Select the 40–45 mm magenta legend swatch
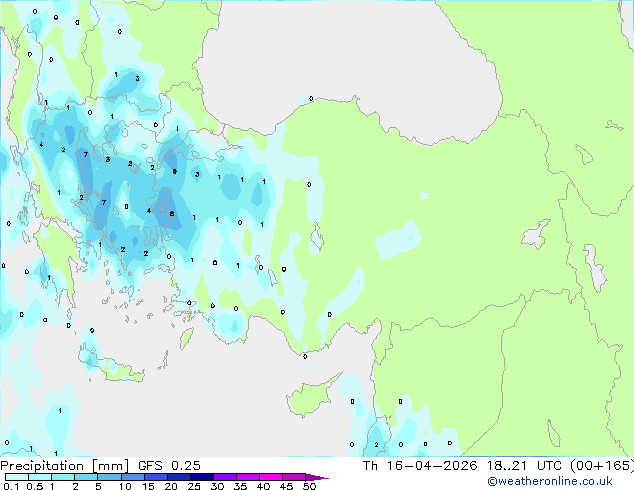The width and height of the screenshot is (634, 490). coord(271,477)
